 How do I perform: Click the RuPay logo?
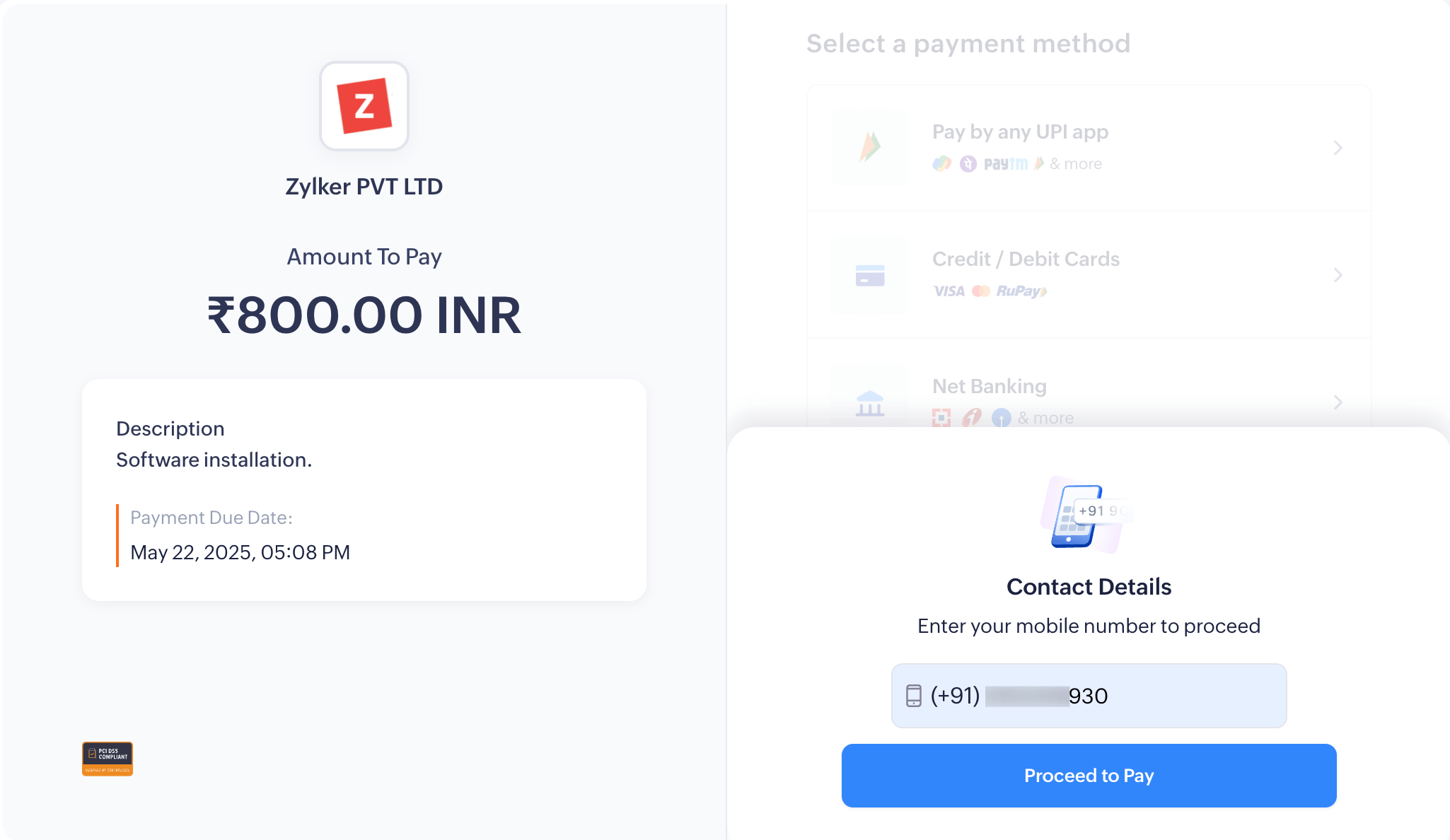point(1021,291)
